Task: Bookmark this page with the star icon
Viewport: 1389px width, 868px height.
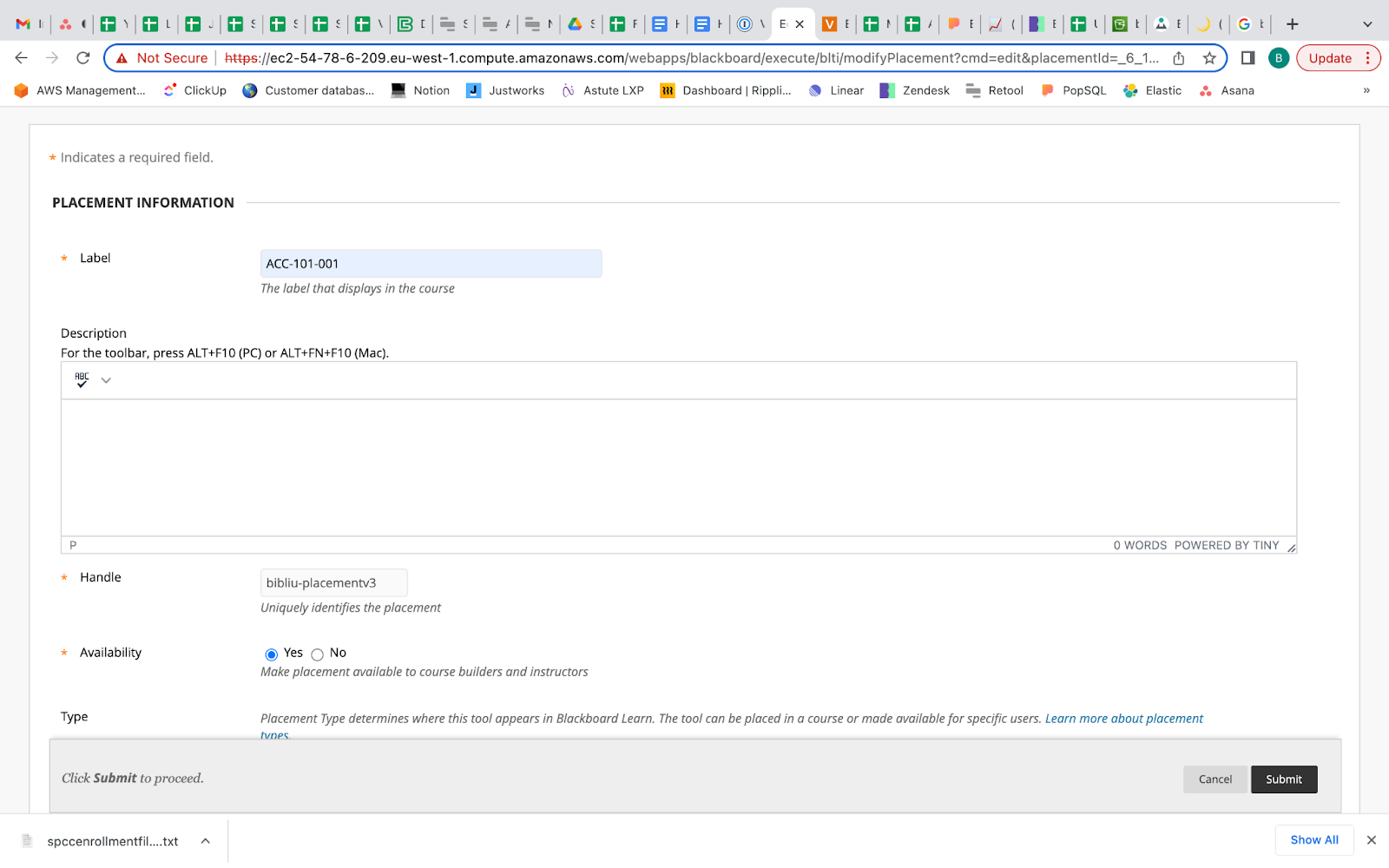Action: [1209, 58]
